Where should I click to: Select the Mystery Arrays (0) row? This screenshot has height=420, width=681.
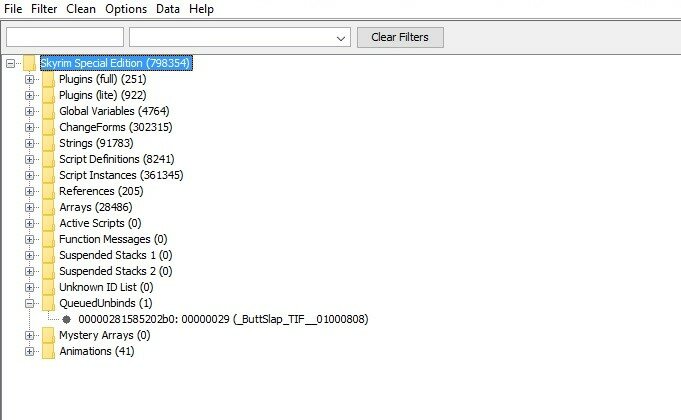[x=105, y=336]
